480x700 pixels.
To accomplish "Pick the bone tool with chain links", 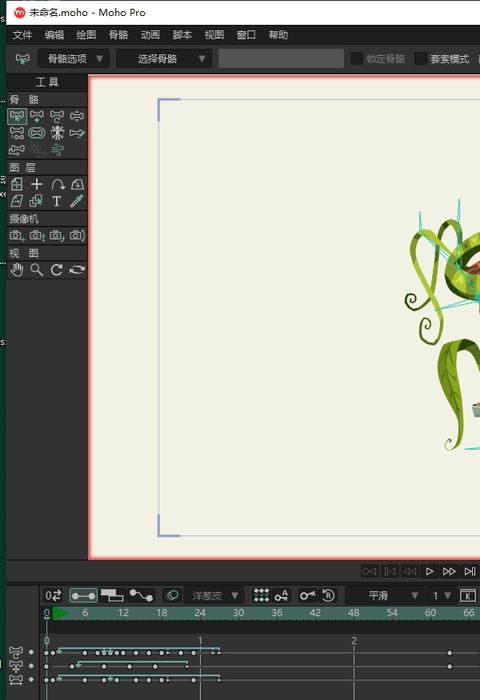I will click(17, 133).
